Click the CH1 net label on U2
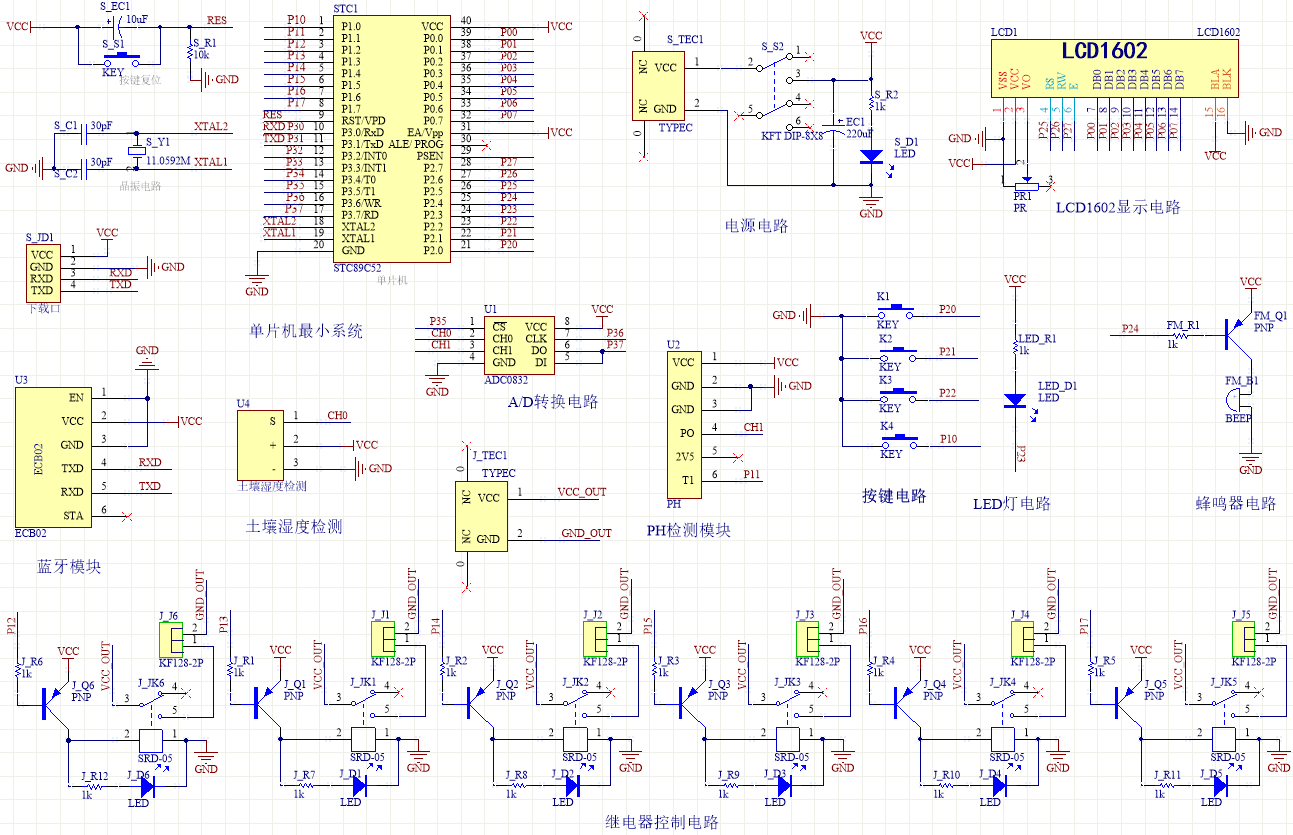Image resolution: width=1293 pixels, height=835 pixels. tap(753, 427)
